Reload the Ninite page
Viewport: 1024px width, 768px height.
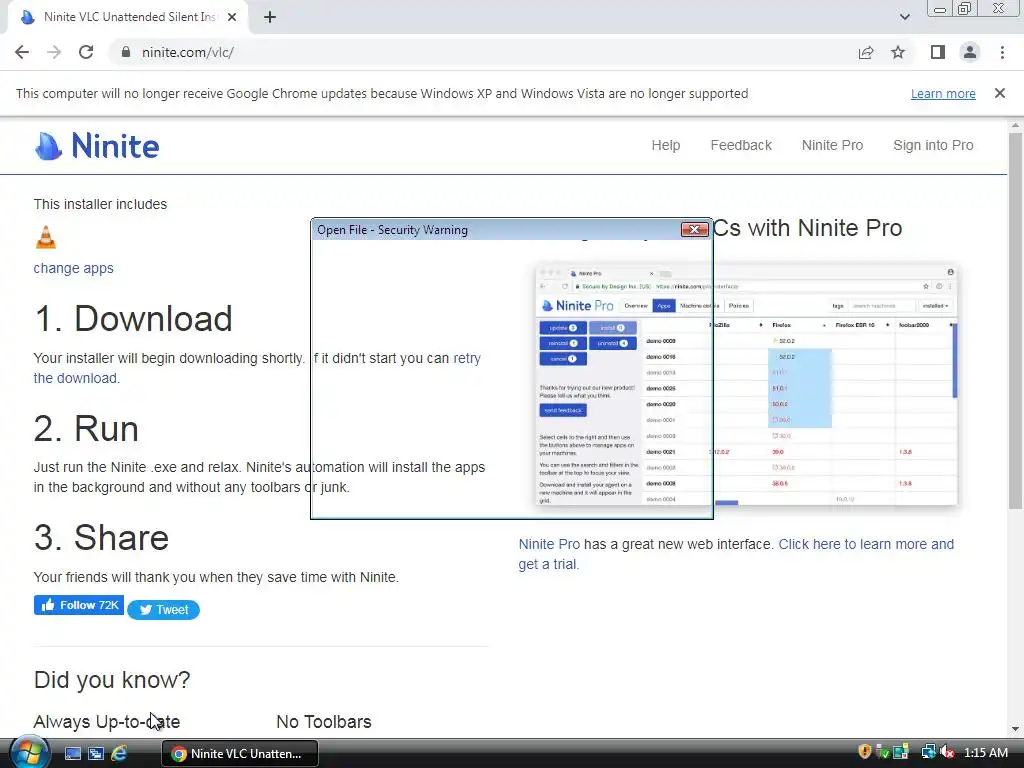pos(86,52)
